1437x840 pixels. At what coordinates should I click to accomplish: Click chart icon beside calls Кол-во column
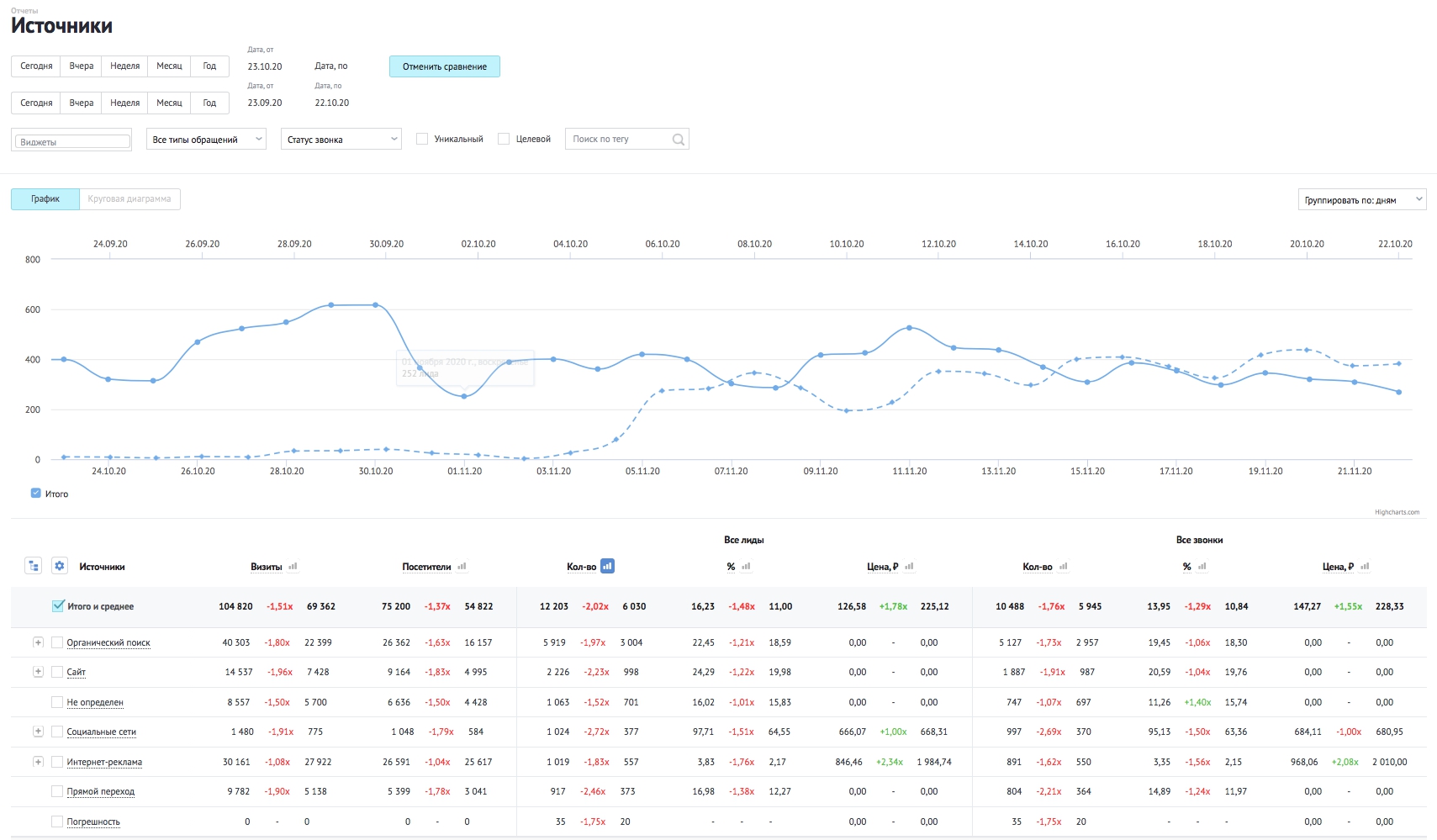(x=1063, y=567)
